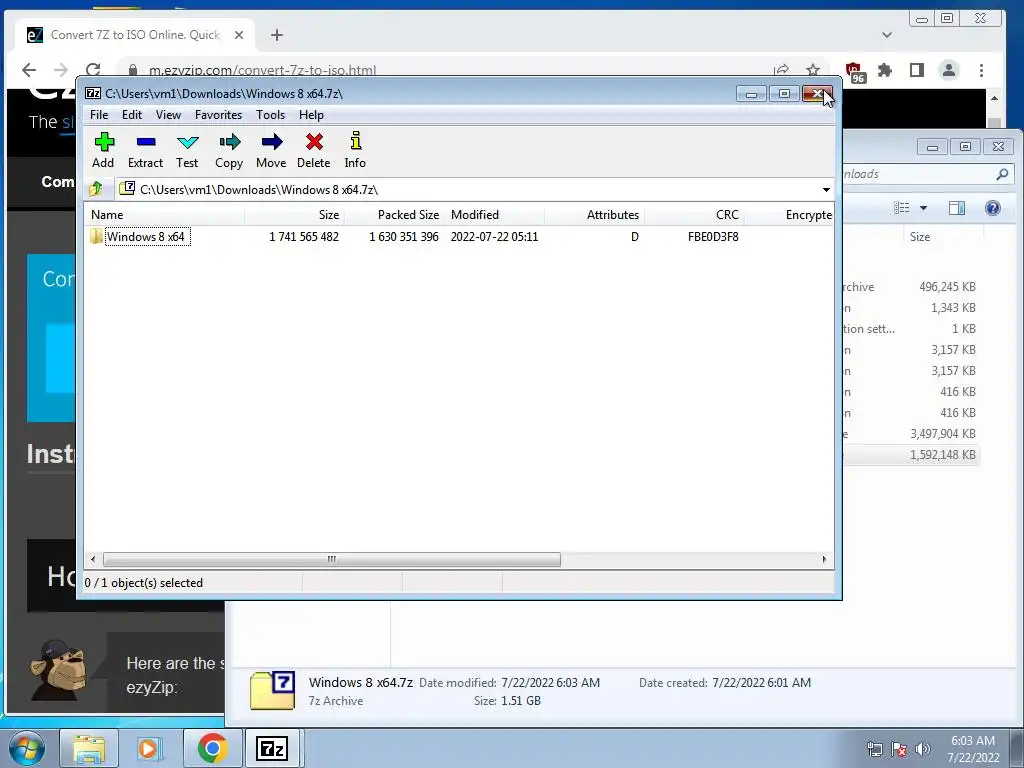Click Chrome back arrow

29,70
